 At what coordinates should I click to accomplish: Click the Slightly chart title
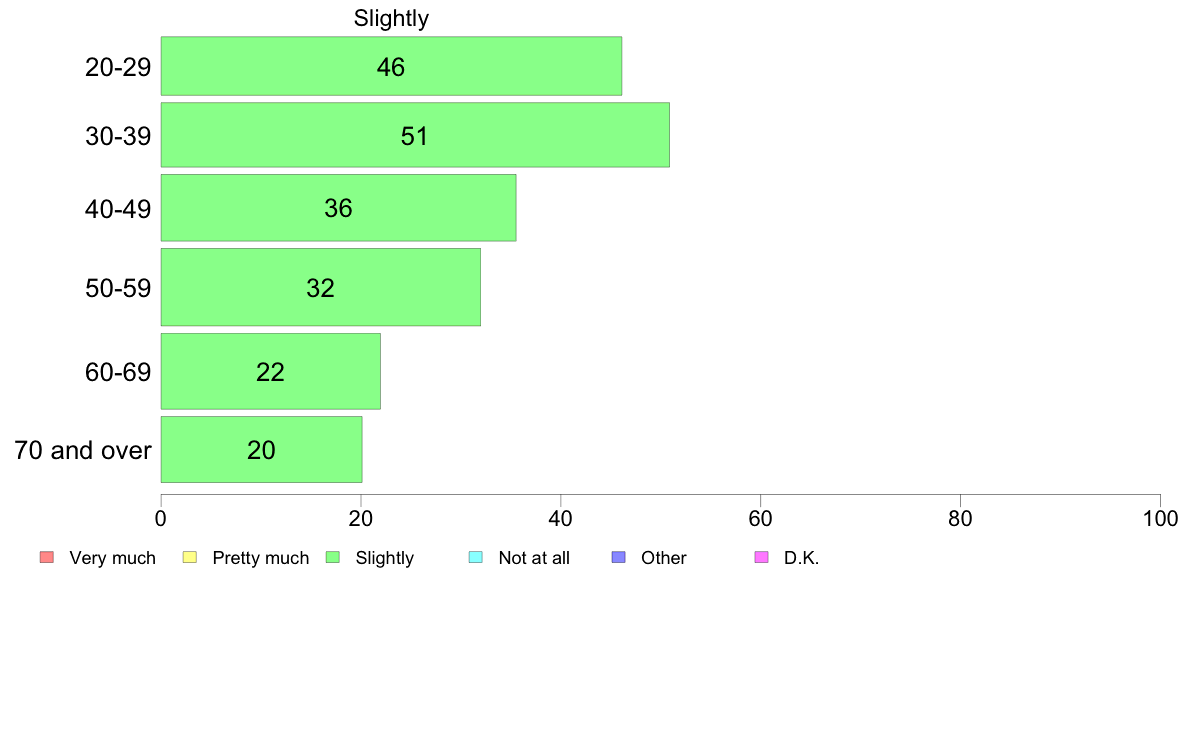pos(391,18)
